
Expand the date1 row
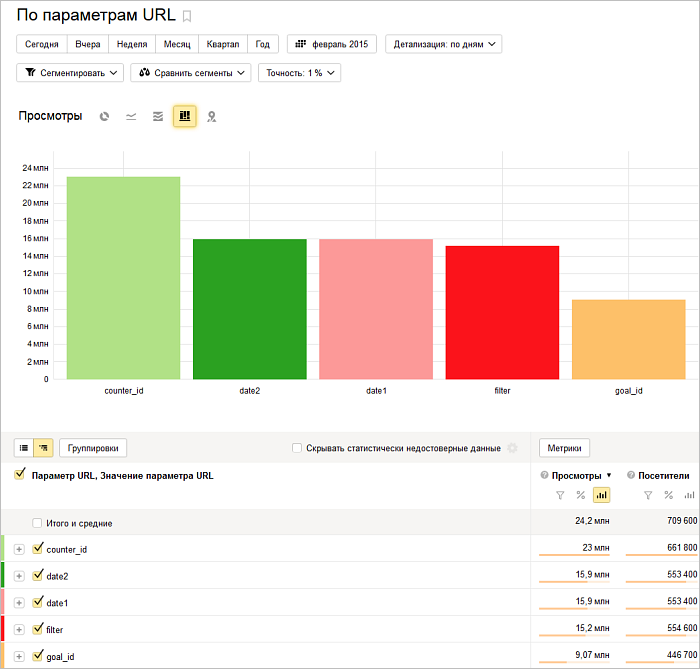19,603
